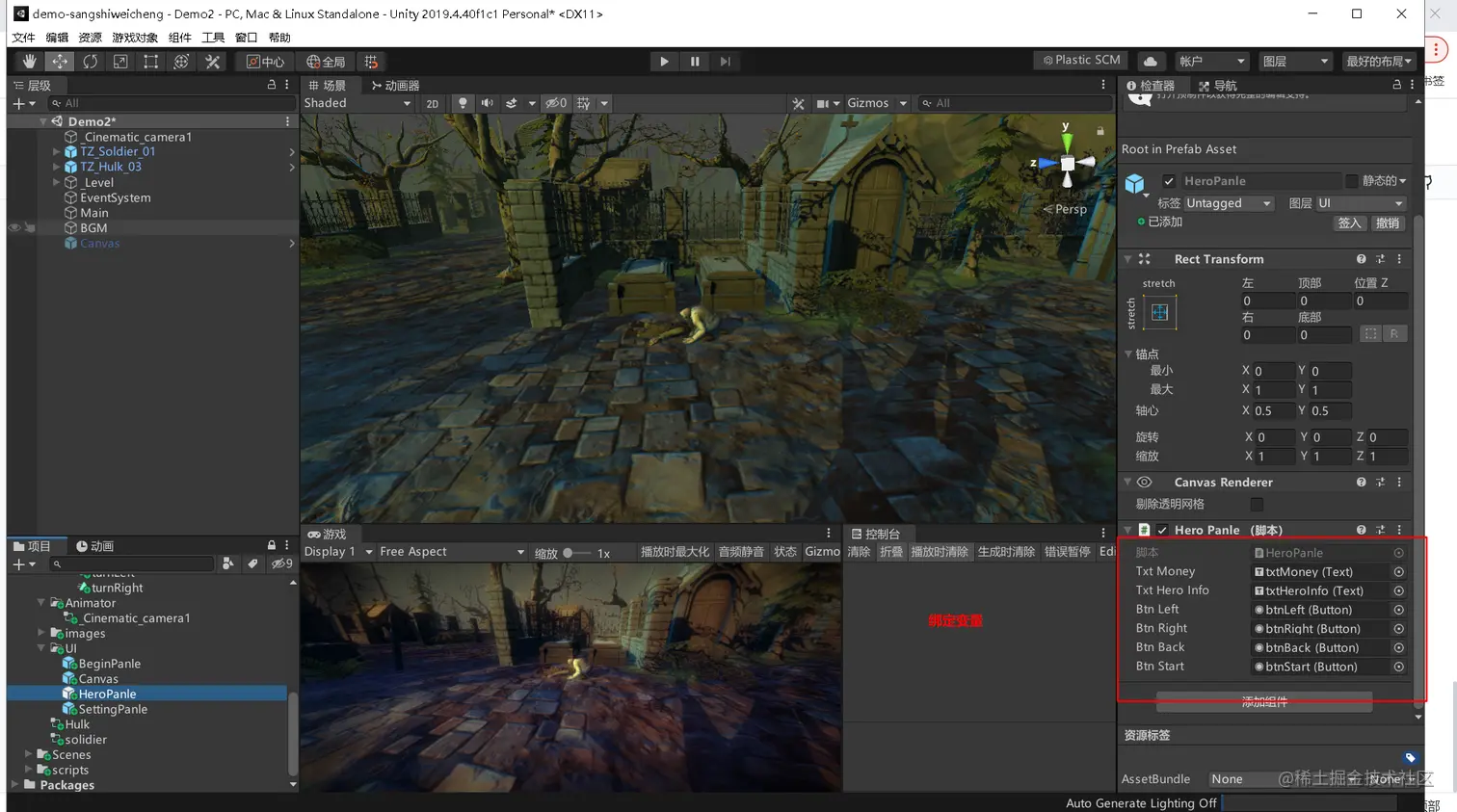Click the asset label tag icon
Image resolution: width=1457 pixels, height=812 pixels.
click(x=1410, y=758)
